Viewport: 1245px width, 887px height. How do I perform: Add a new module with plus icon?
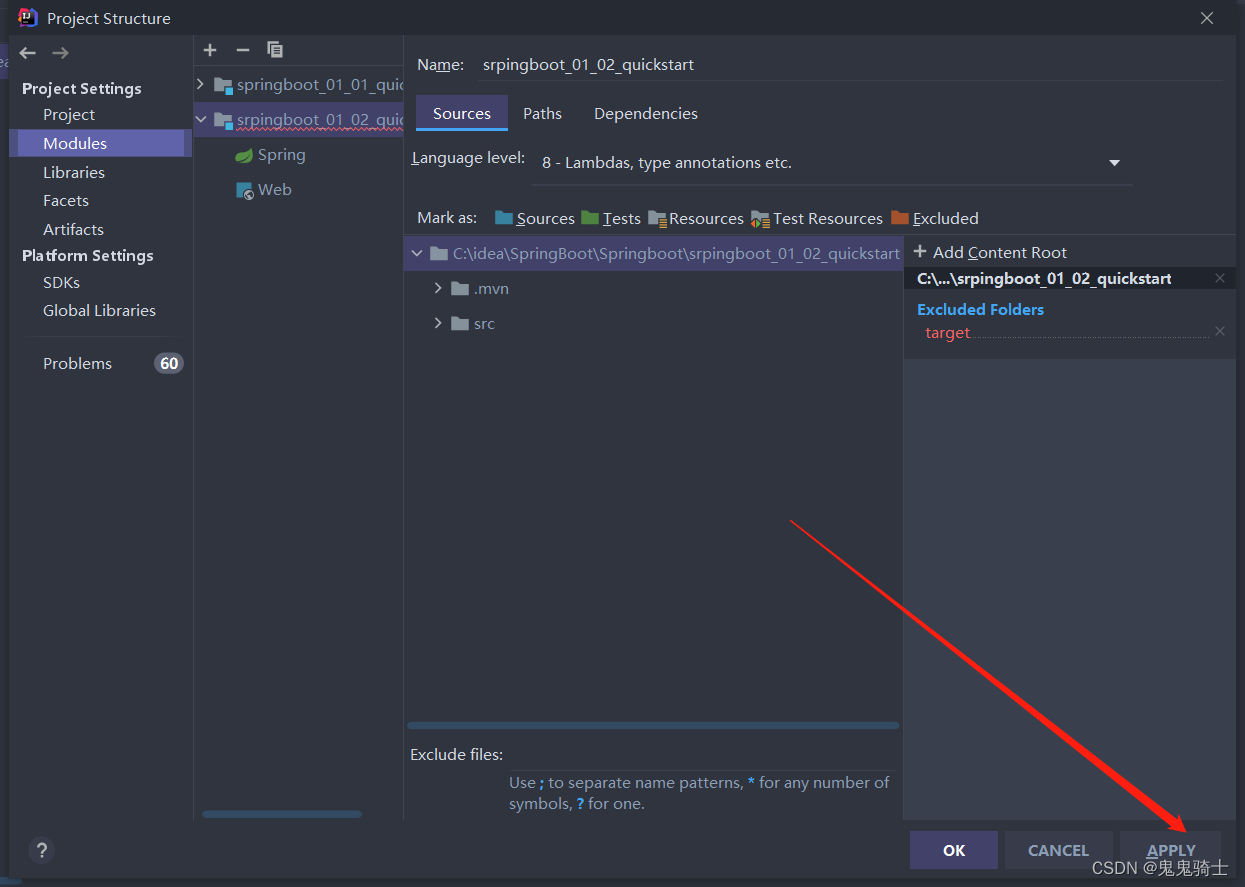(x=210, y=50)
